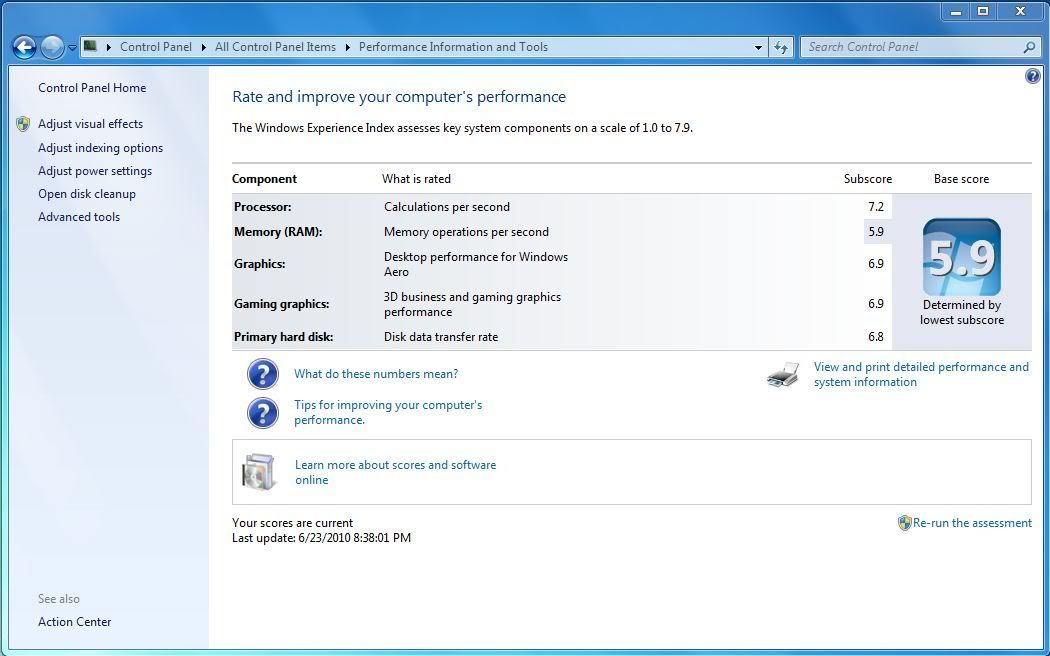Click the Back navigation arrow button
Screen dimensions: 1050x656
point(24,47)
